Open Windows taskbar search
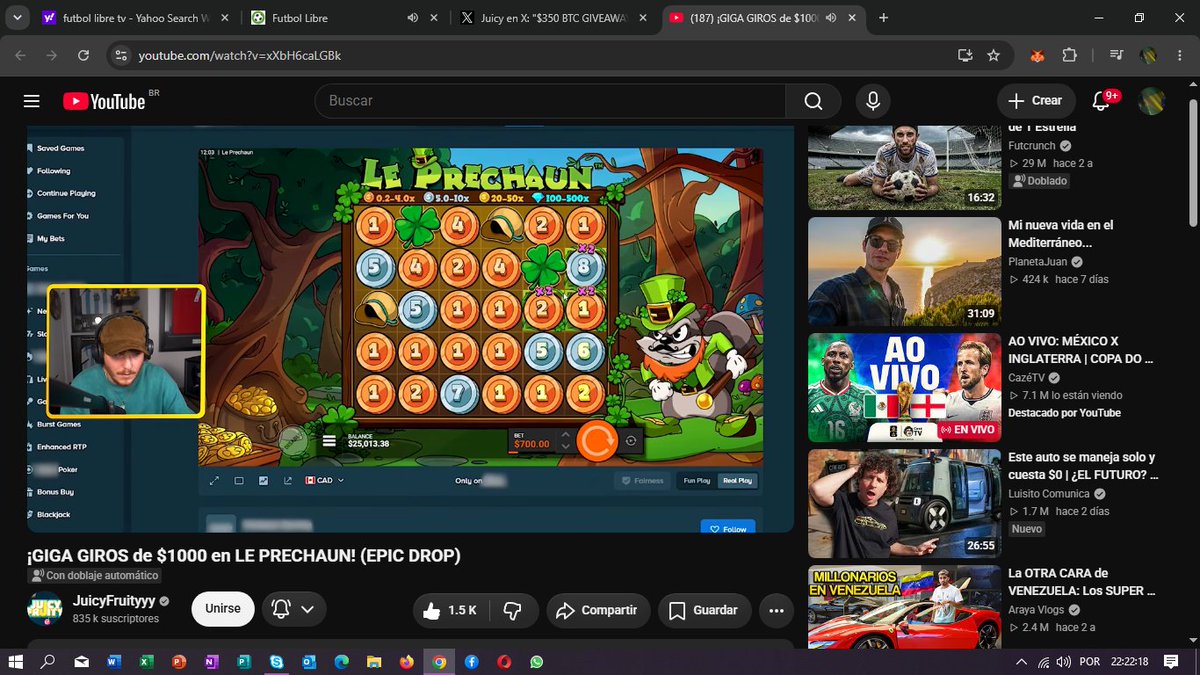The image size is (1200, 675). [47, 662]
